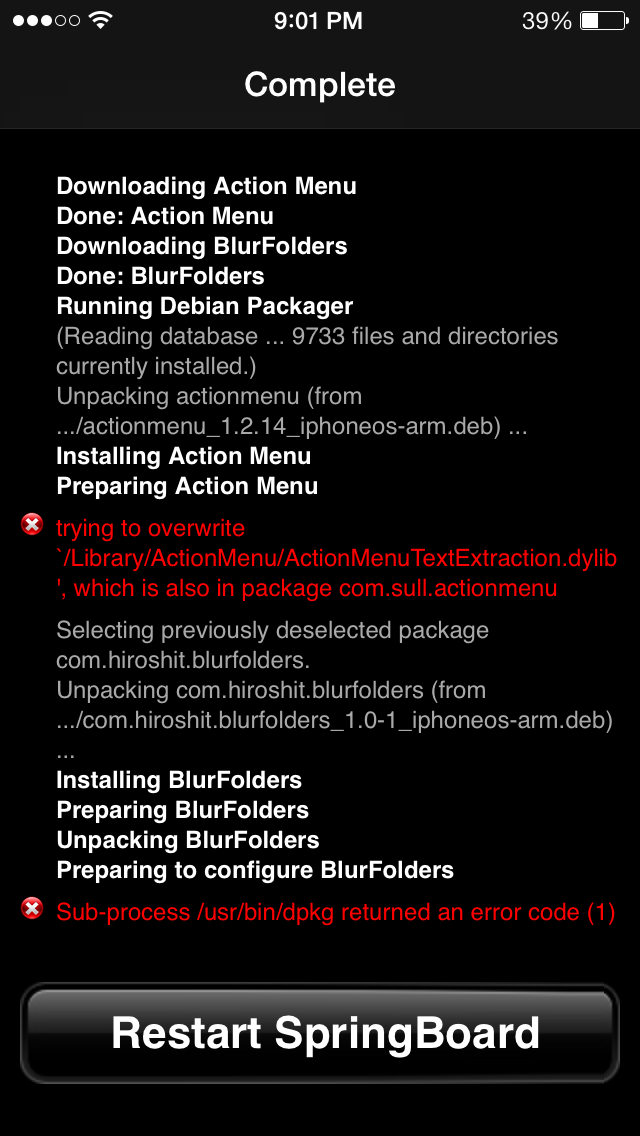
Task: Tap the trying to overwrite error text
Action: coord(151,528)
